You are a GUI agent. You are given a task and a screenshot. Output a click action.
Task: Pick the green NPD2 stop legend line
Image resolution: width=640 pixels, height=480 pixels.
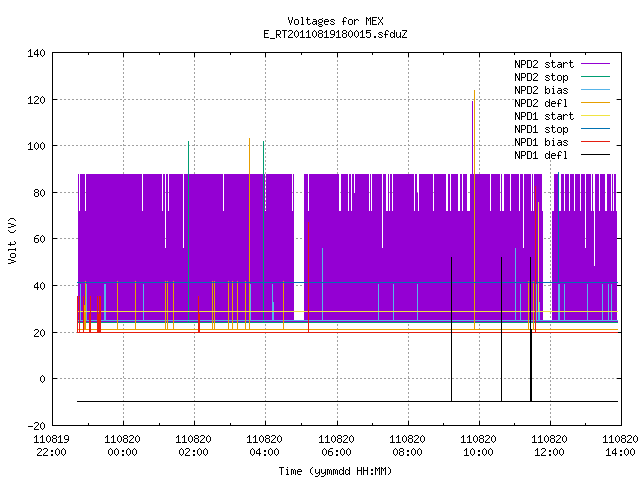(595, 76)
